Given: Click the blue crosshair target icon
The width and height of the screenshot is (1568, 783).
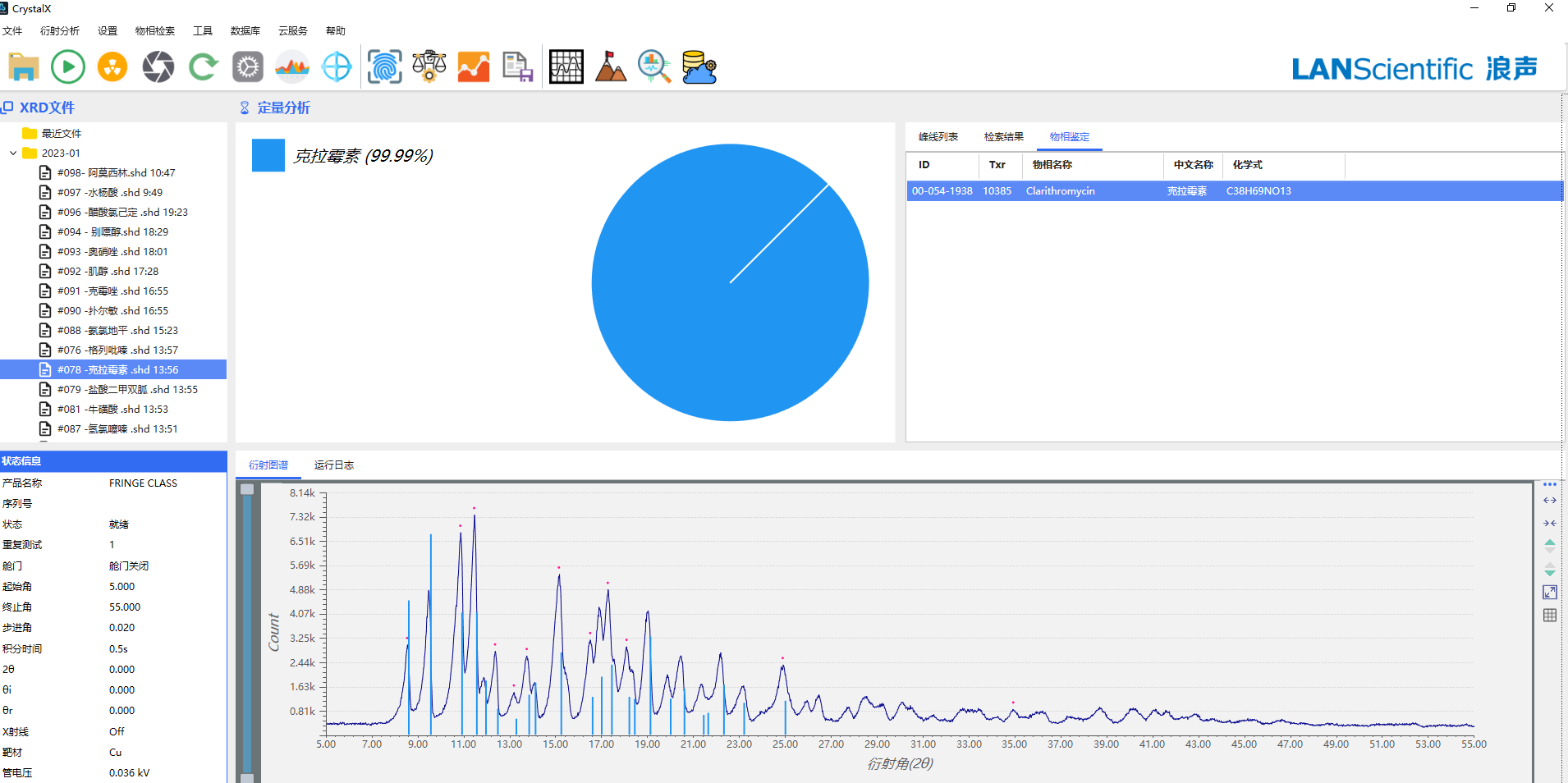Looking at the screenshot, I should 337,67.
